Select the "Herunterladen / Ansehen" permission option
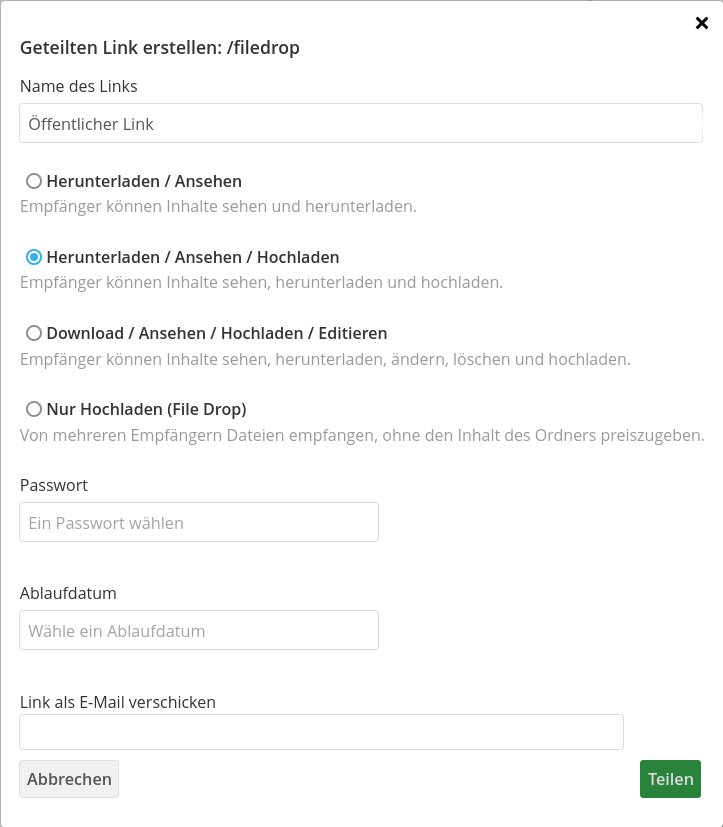The width and height of the screenshot is (723, 827). [34, 181]
